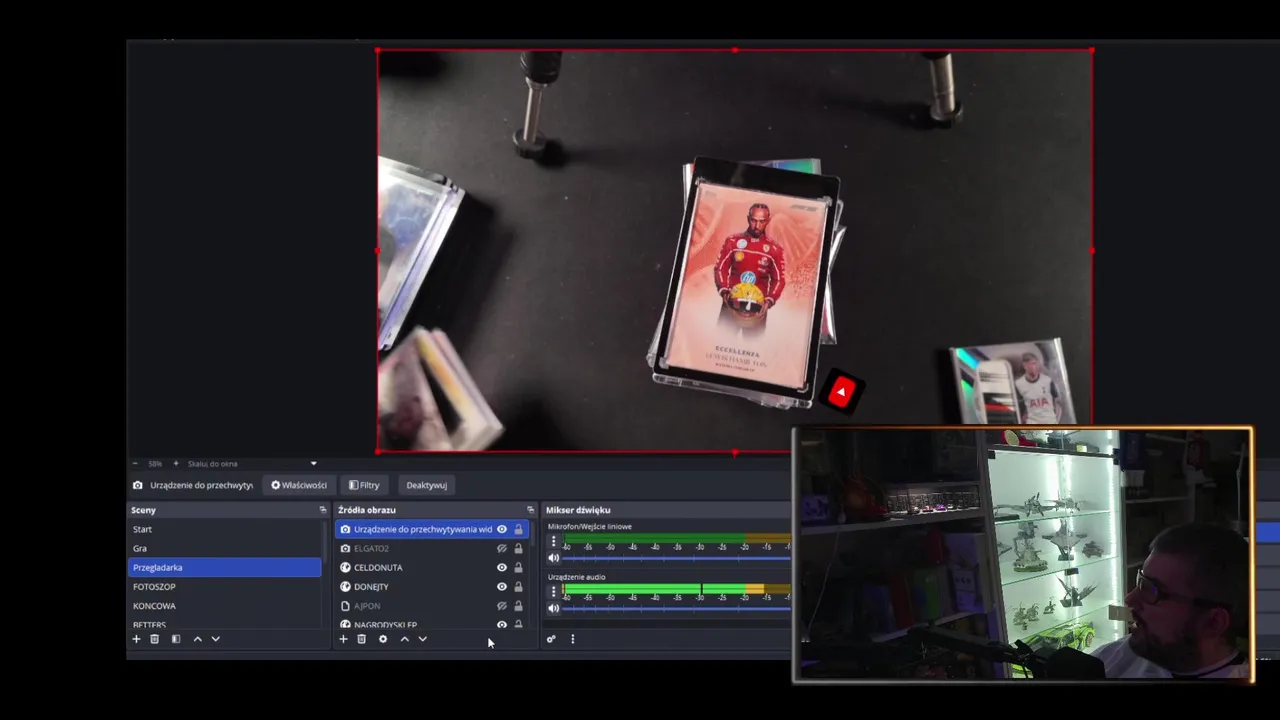Open Filtry for the selected source

pos(364,485)
